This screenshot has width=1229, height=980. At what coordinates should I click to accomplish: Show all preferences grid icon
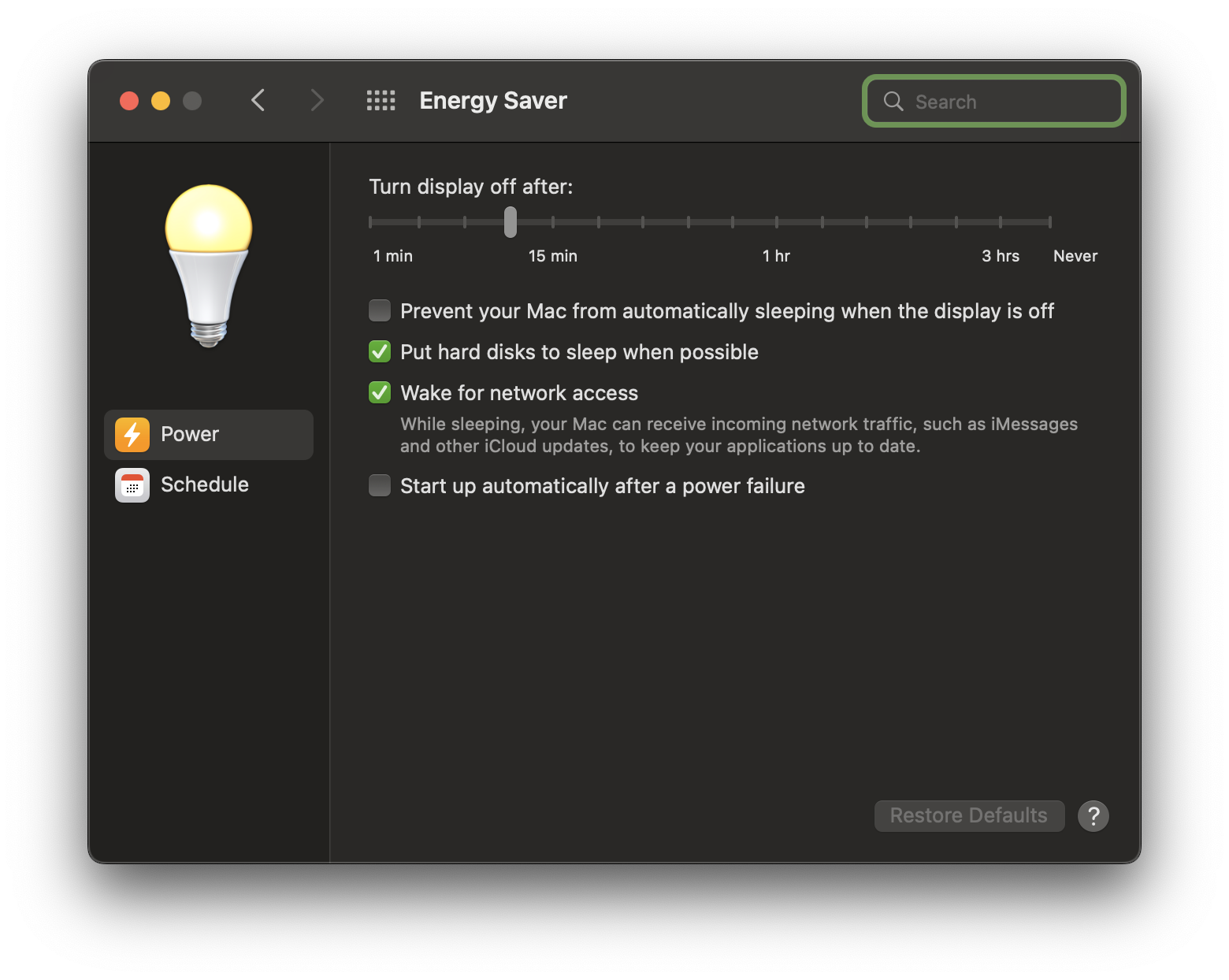(x=381, y=101)
